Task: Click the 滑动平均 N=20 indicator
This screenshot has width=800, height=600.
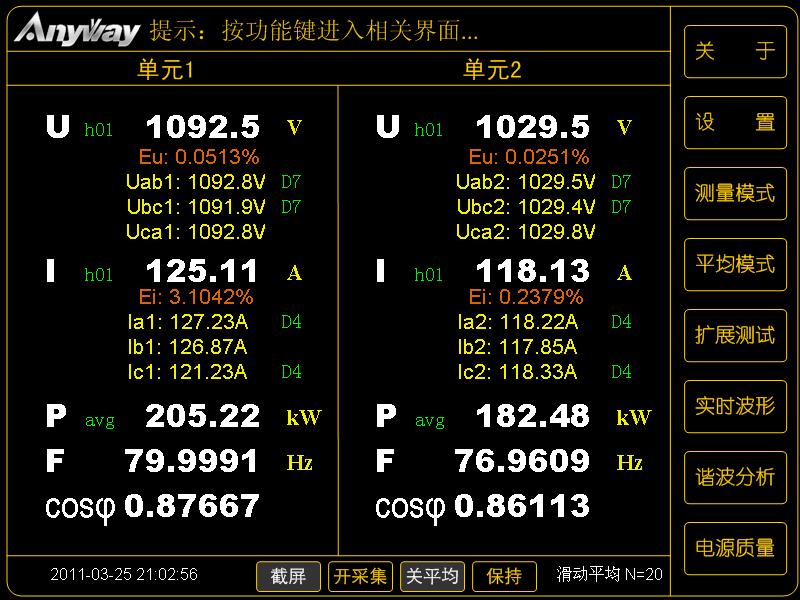Action: (x=609, y=575)
